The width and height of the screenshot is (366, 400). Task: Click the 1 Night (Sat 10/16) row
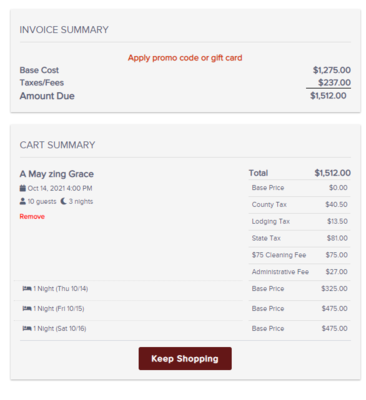coord(128,329)
